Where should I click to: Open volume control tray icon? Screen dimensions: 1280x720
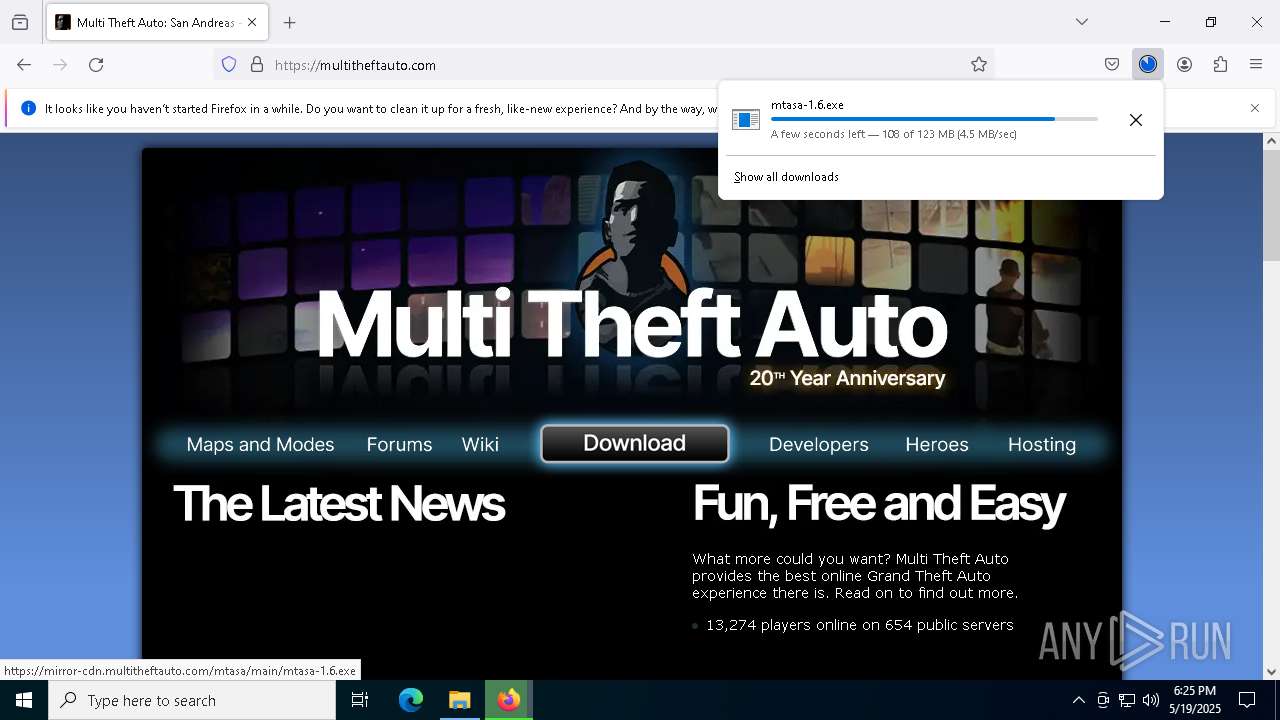(x=1151, y=700)
